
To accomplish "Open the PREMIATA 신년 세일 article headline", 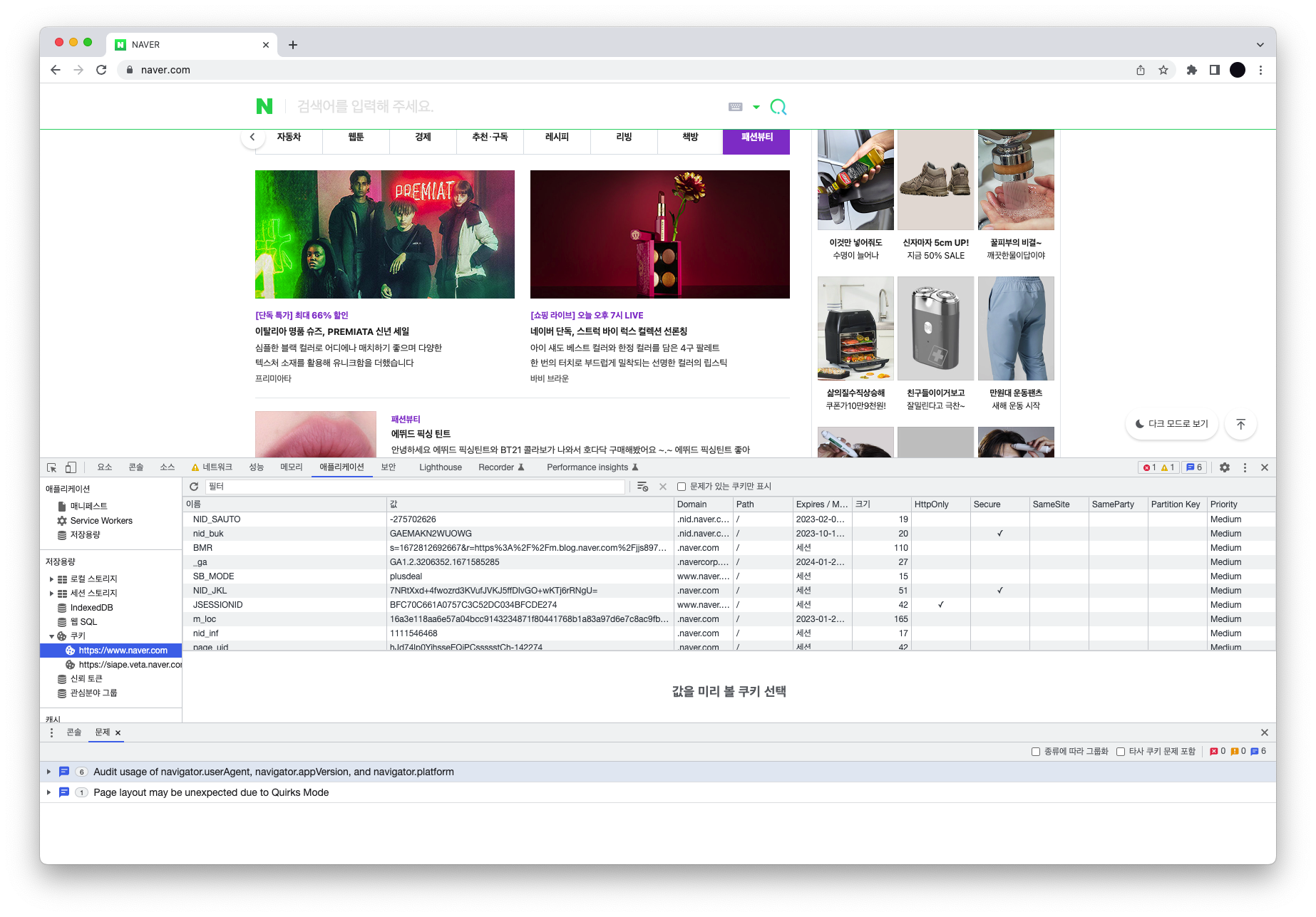I will click(332, 331).
